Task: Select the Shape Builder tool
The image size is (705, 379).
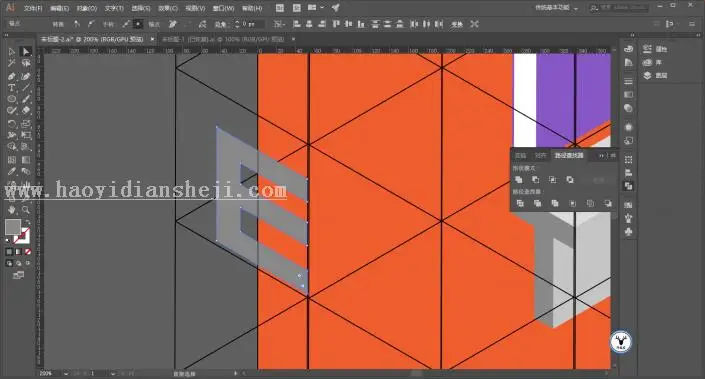Action: (12, 147)
